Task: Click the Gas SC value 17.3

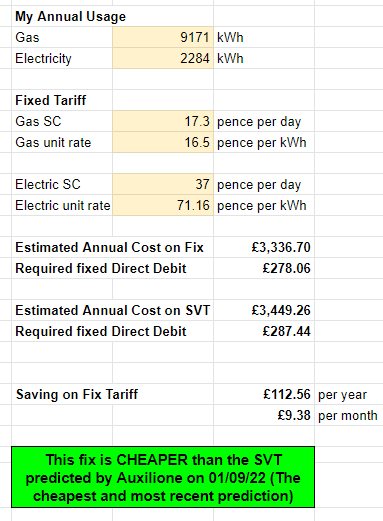Action: 163,121
